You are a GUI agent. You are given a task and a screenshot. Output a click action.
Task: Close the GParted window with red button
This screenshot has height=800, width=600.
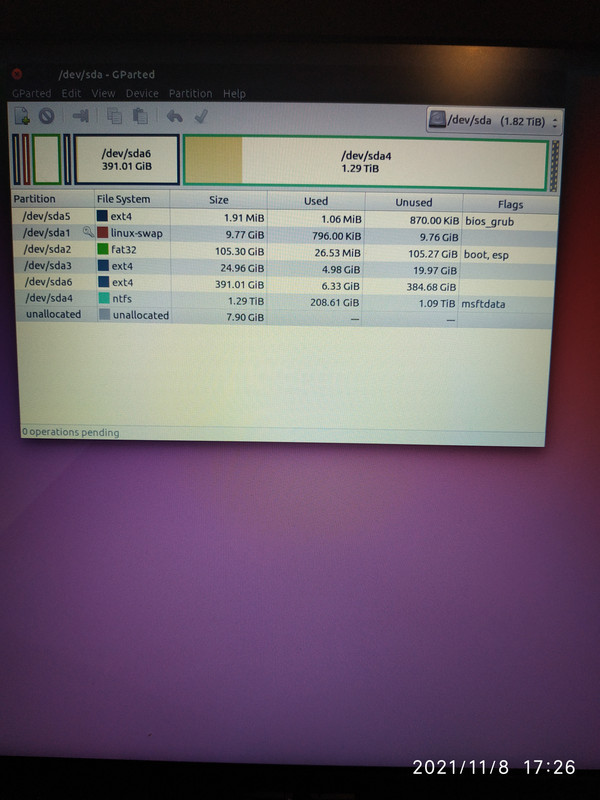point(17,74)
